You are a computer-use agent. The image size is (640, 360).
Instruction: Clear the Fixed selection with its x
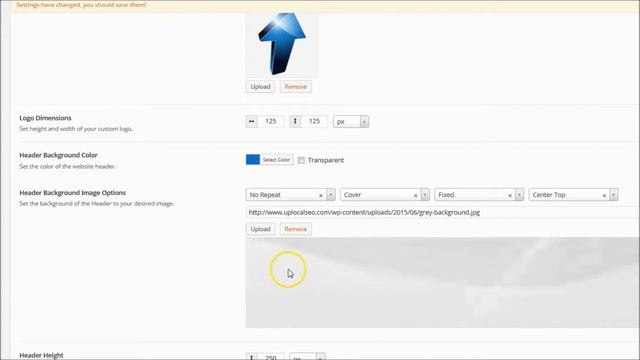[x=510, y=196]
